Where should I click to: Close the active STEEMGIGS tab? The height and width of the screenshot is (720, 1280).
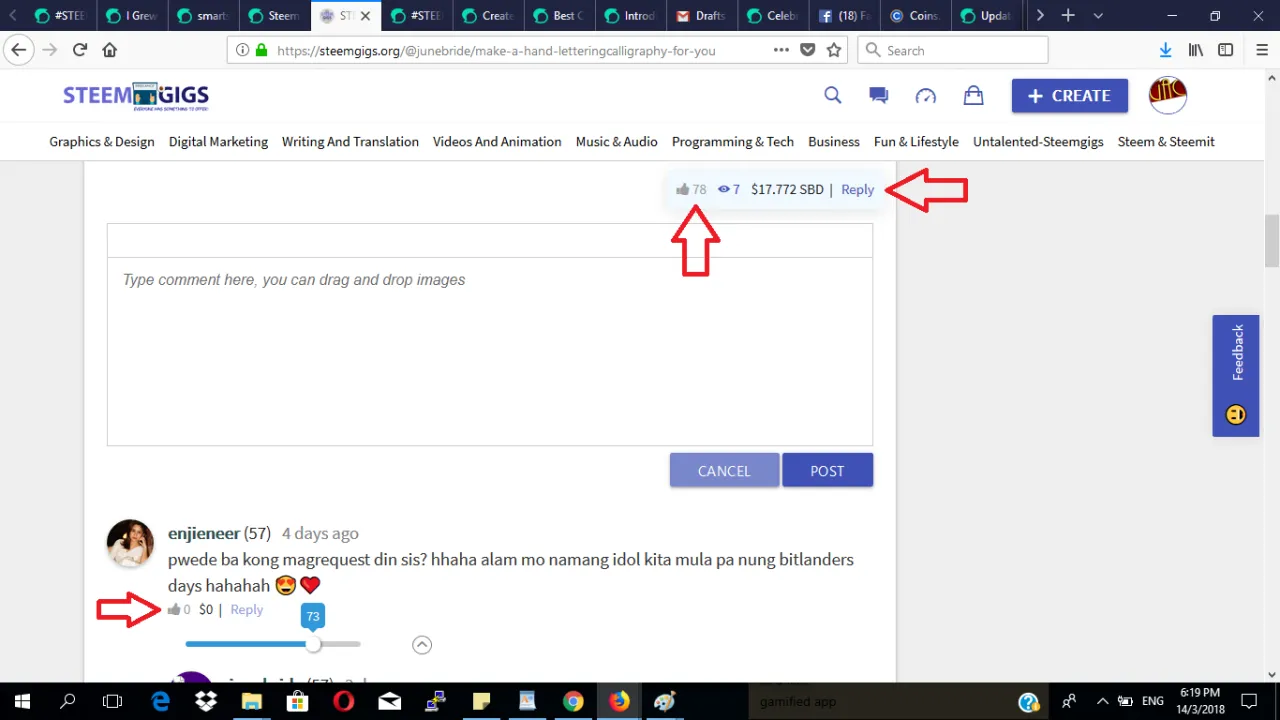coord(365,16)
